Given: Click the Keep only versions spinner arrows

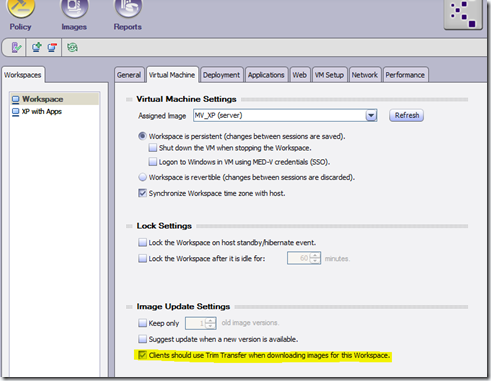Looking at the screenshot, I should tap(210, 323).
